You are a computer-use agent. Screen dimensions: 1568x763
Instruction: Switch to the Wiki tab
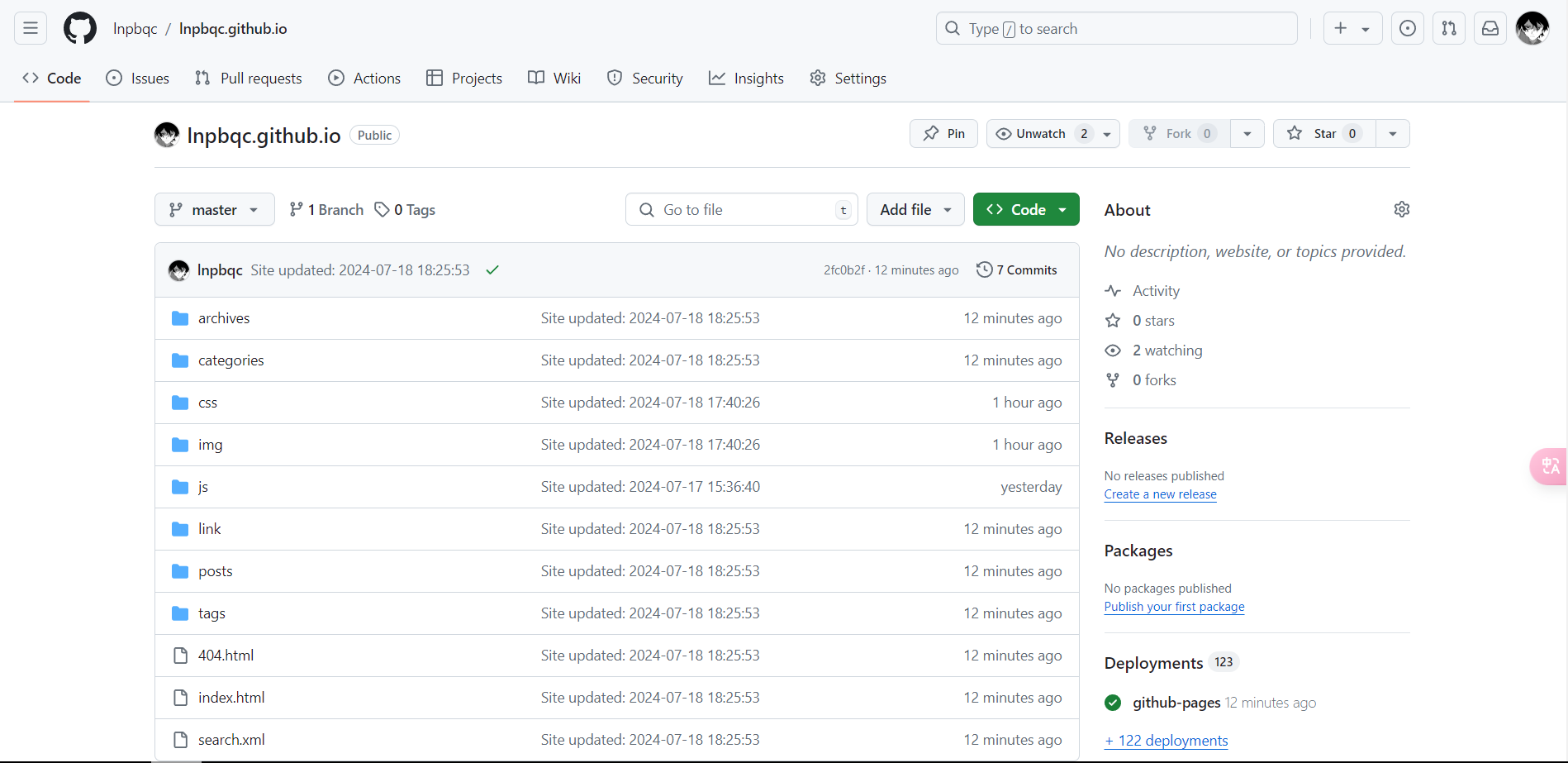[x=554, y=78]
